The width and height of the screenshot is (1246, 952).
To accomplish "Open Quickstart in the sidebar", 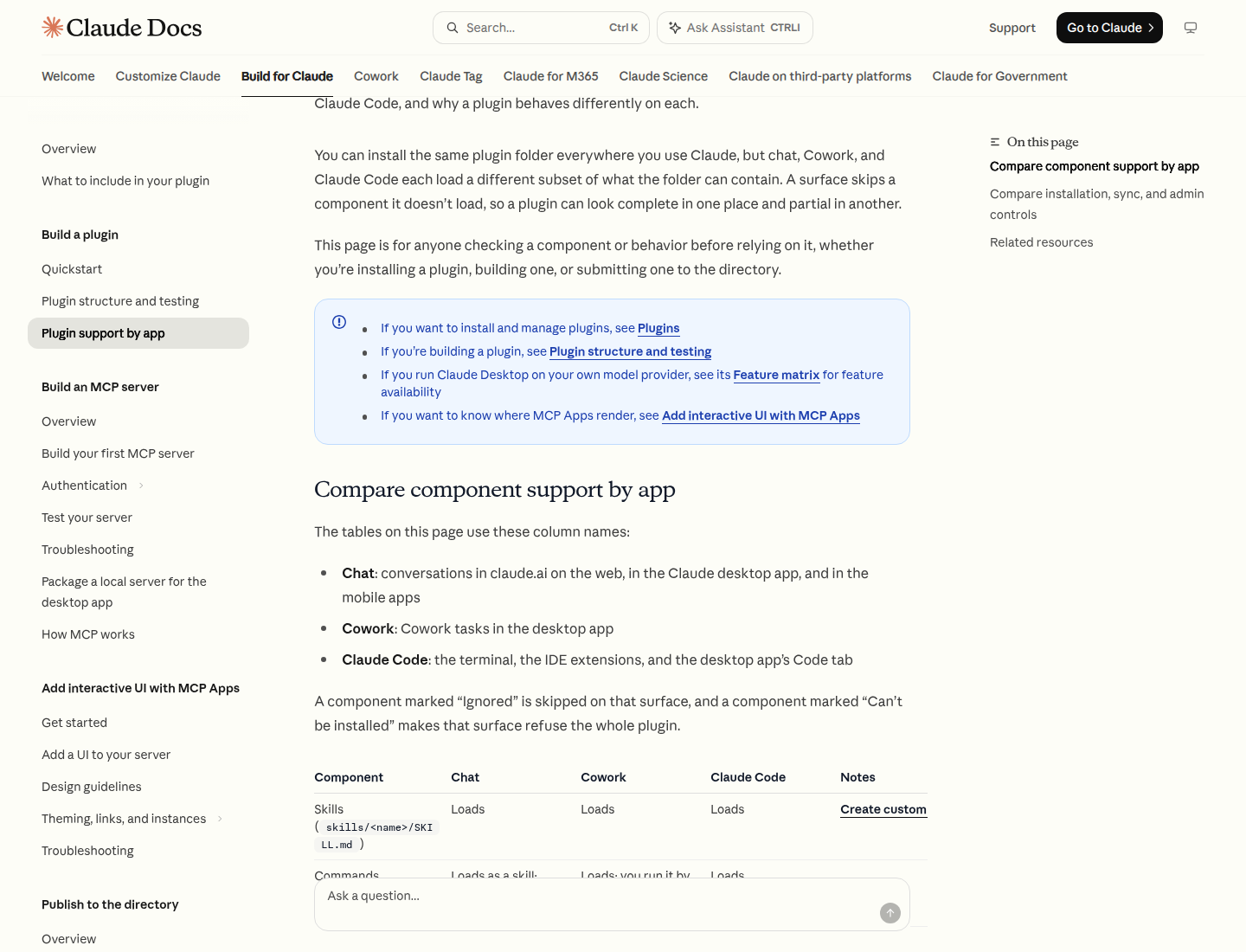I will pos(72,269).
